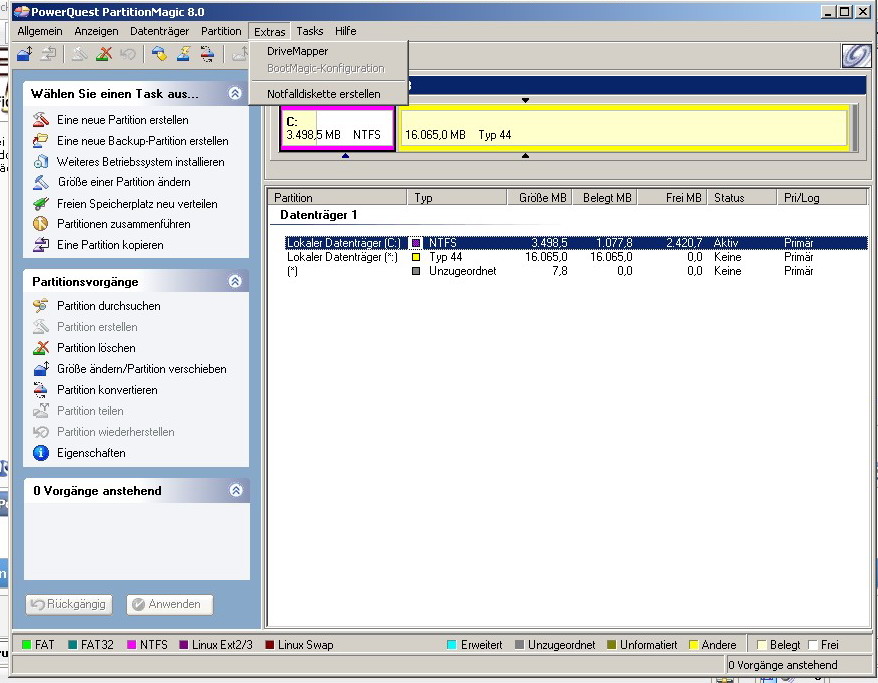Click icon beside 'Eine neue Partition erstellen'

pos(41,119)
